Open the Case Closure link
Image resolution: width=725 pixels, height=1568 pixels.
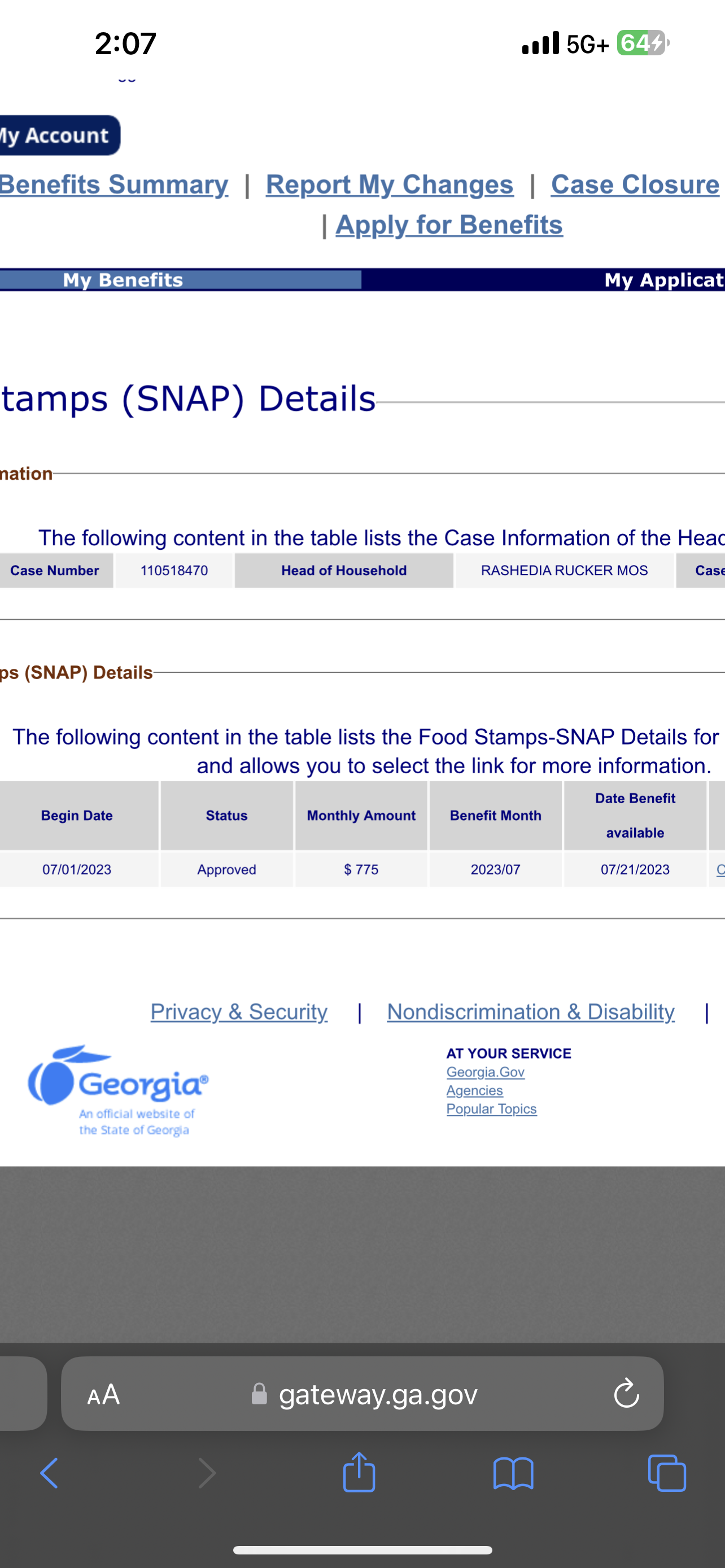[x=635, y=185]
